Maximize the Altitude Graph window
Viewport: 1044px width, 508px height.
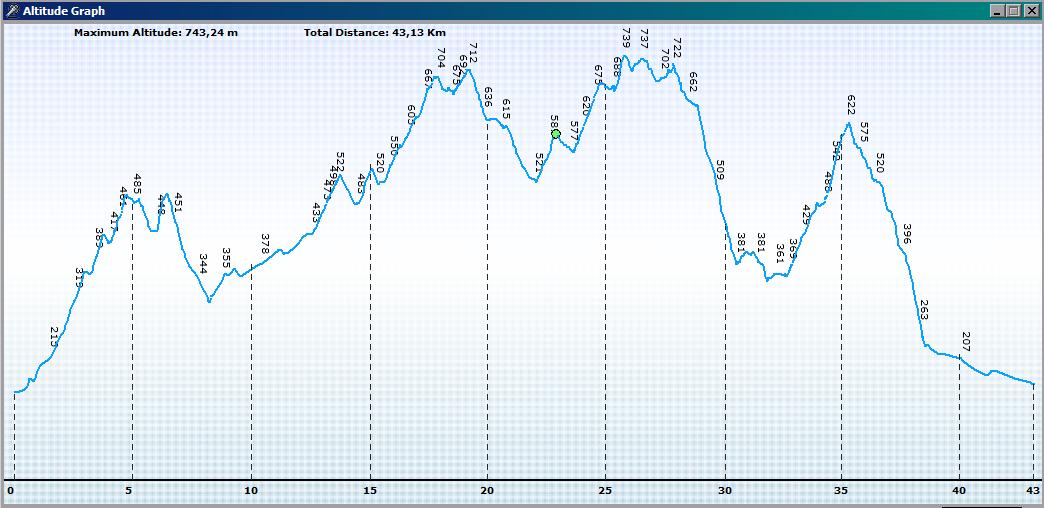(x=1013, y=11)
